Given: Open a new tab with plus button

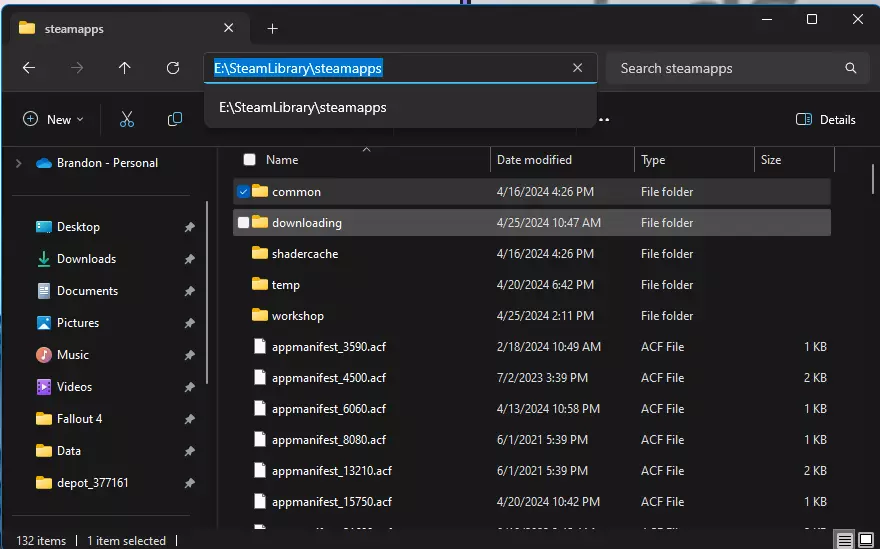Looking at the screenshot, I should (273, 28).
